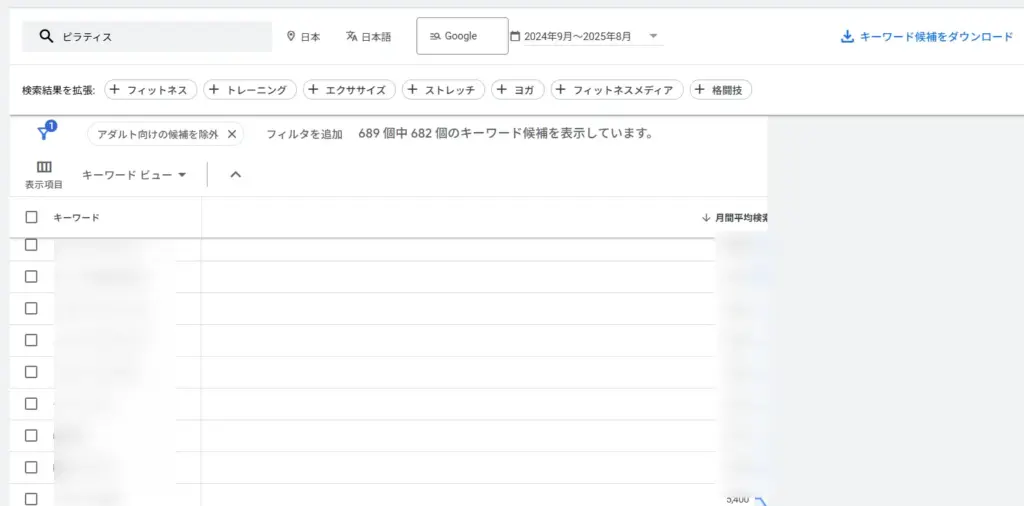
Task: Sort by 月間平均検索 column header
Action: pyautogui.click(x=738, y=217)
